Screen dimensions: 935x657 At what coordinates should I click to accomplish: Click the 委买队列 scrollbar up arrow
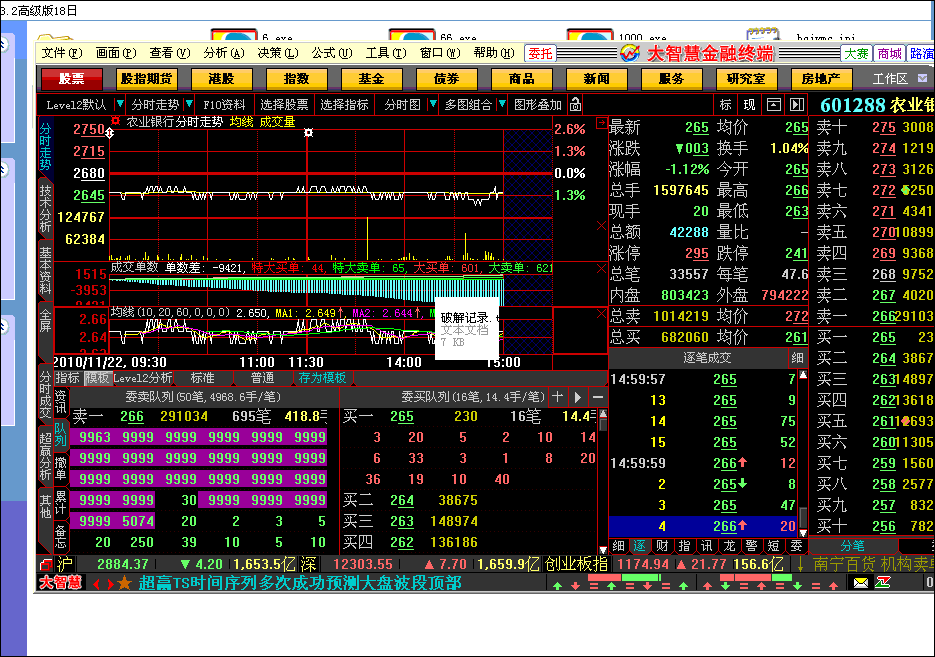[603, 414]
